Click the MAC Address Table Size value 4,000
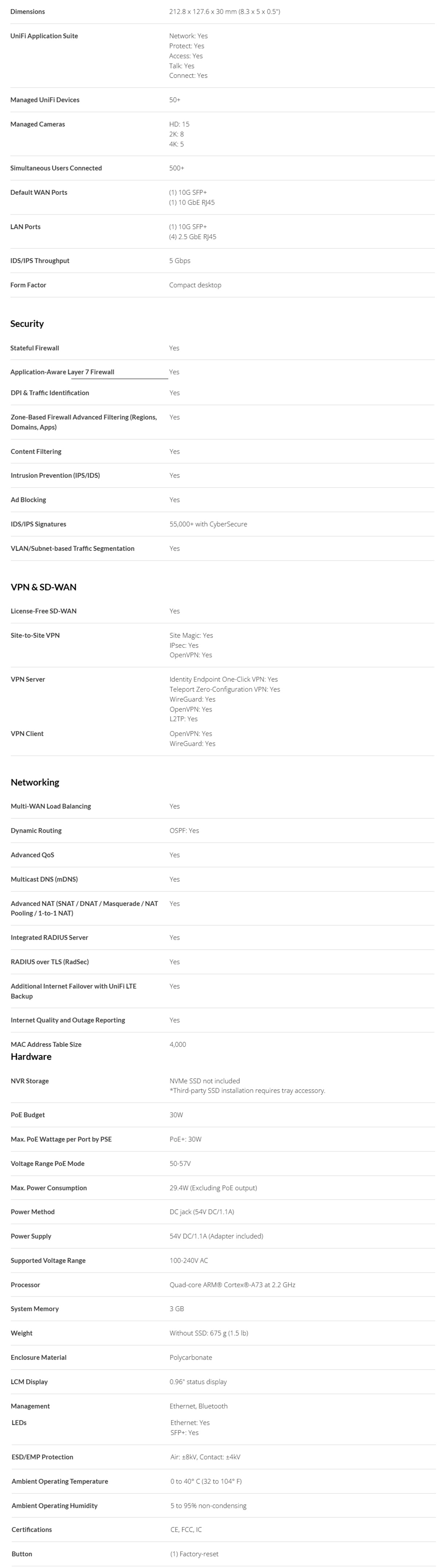This screenshot has width=437, height=1568. click(x=178, y=1044)
